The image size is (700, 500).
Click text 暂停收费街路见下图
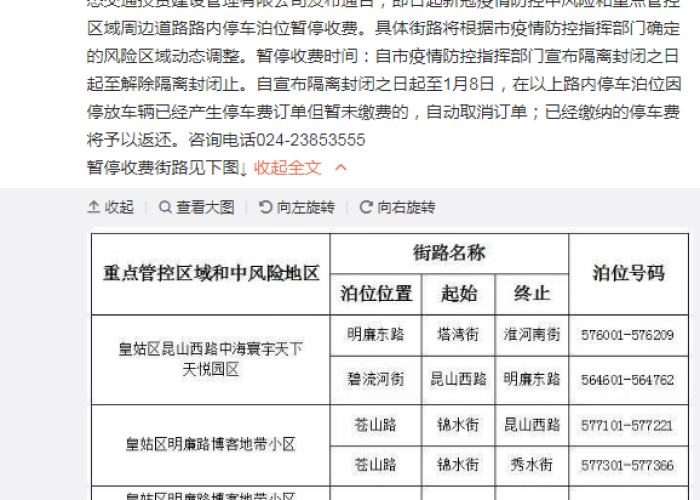point(163,168)
